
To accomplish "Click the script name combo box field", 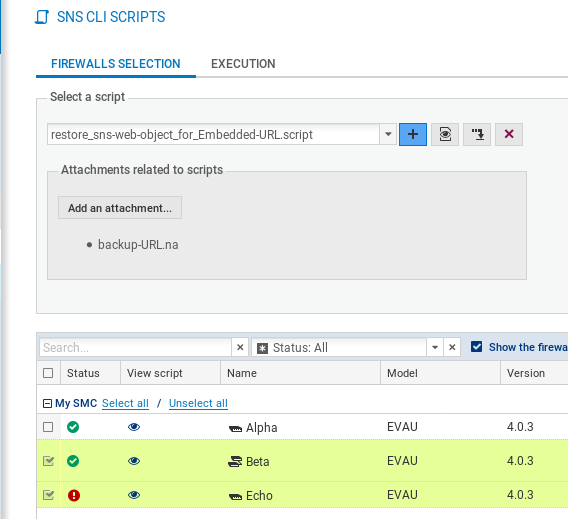I will tap(214, 134).
